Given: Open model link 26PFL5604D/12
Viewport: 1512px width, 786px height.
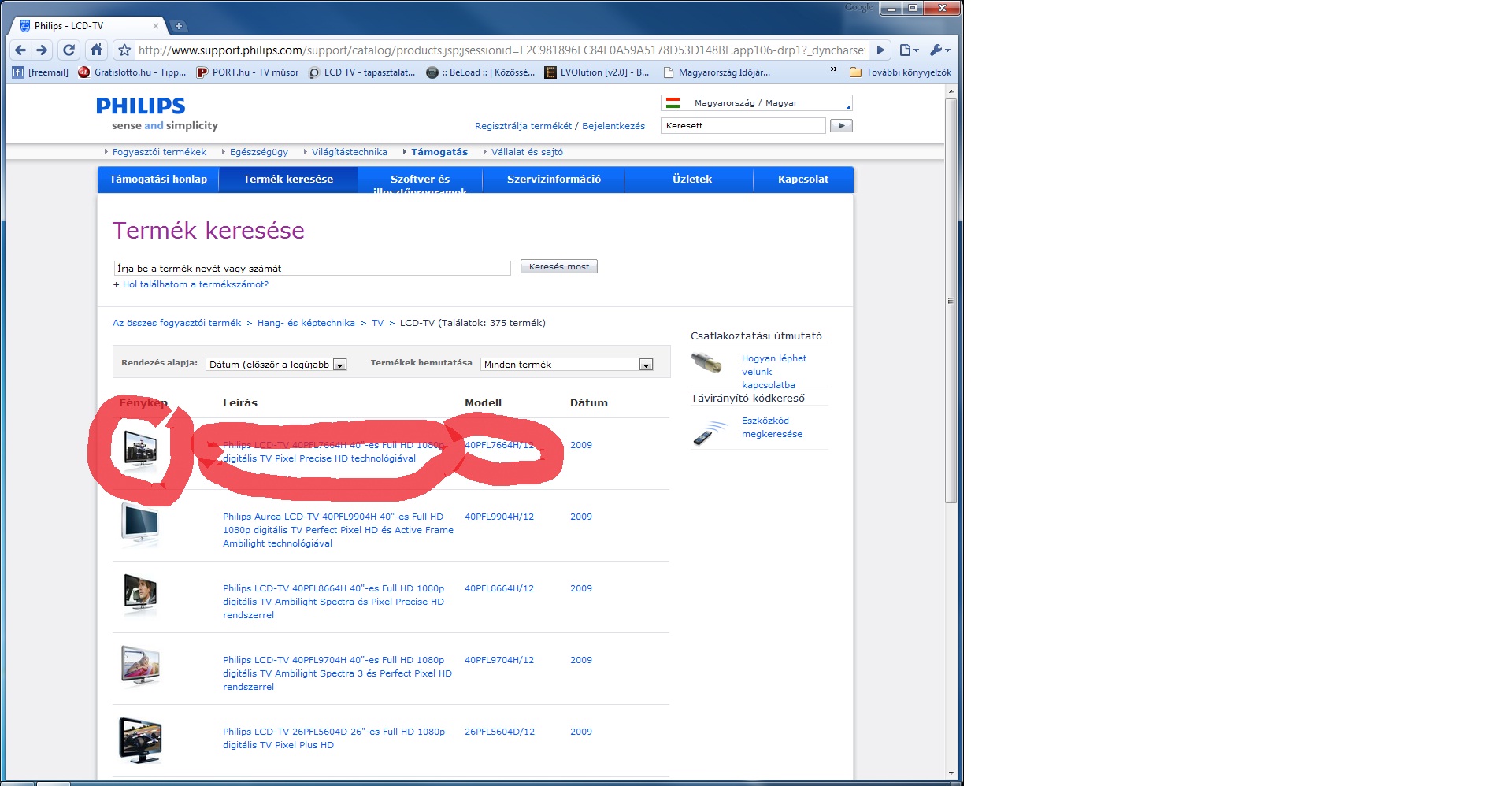Looking at the screenshot, I should [x=499, y=732].
